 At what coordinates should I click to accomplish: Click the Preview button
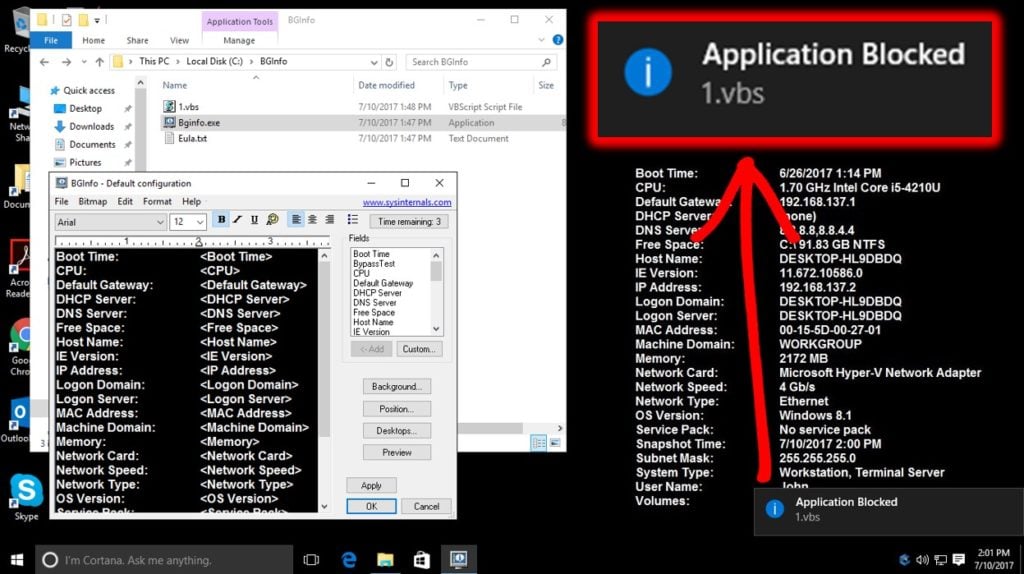tap(396, 453)
